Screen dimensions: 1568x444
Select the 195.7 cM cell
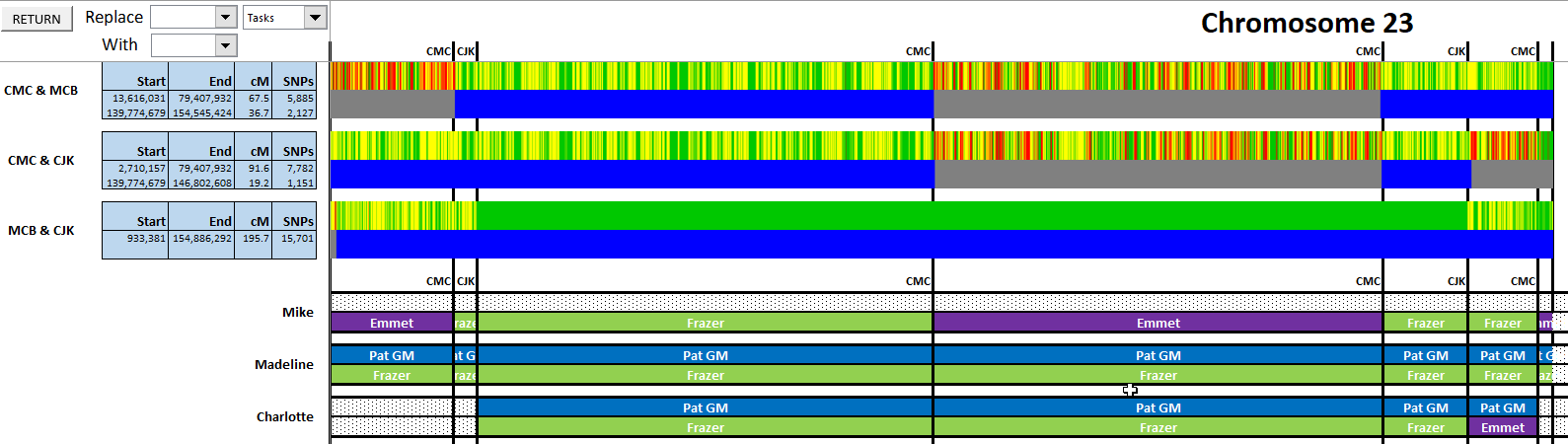[256, 239]
